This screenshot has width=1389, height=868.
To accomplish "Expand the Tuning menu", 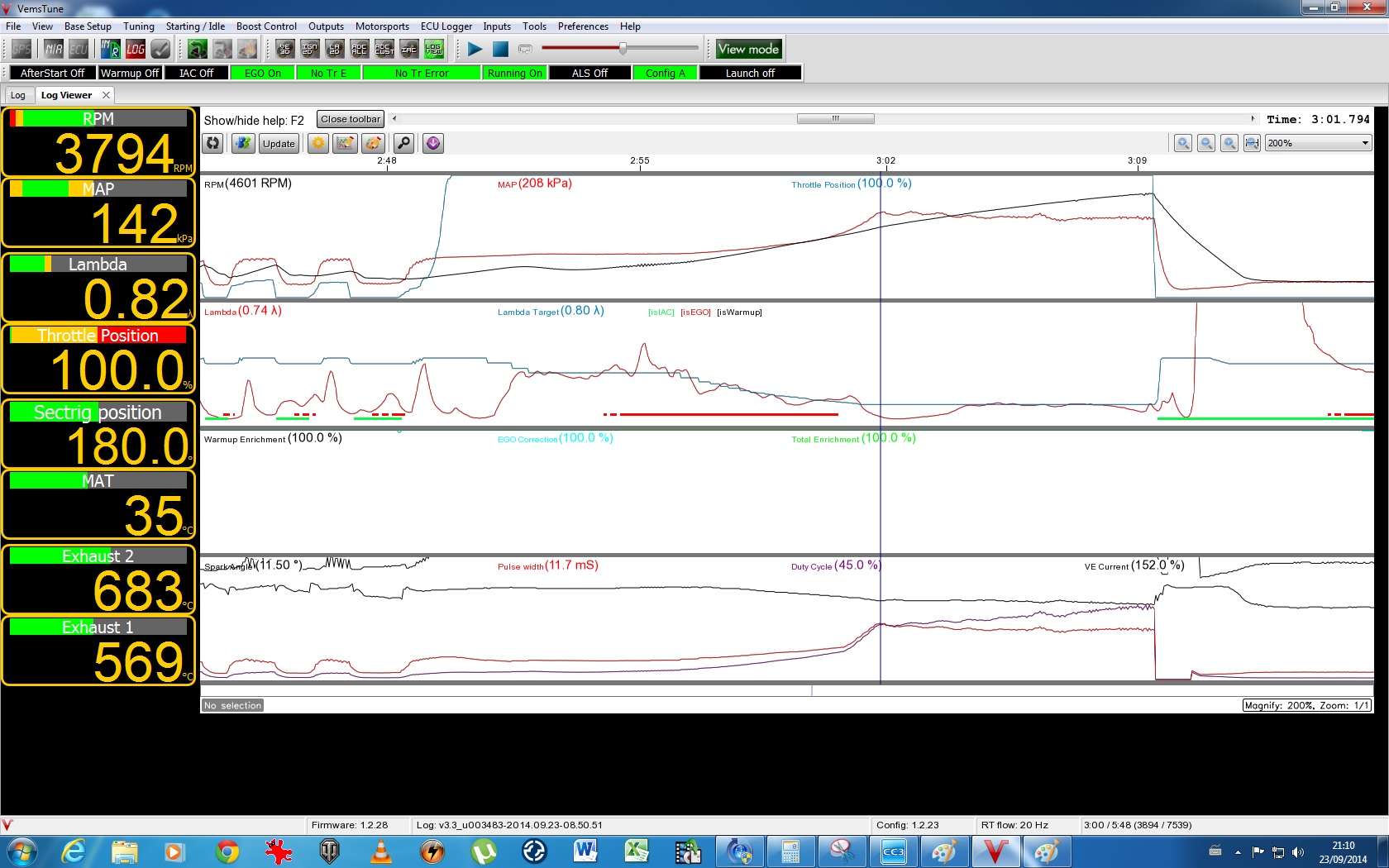I will tap(139, 26).
